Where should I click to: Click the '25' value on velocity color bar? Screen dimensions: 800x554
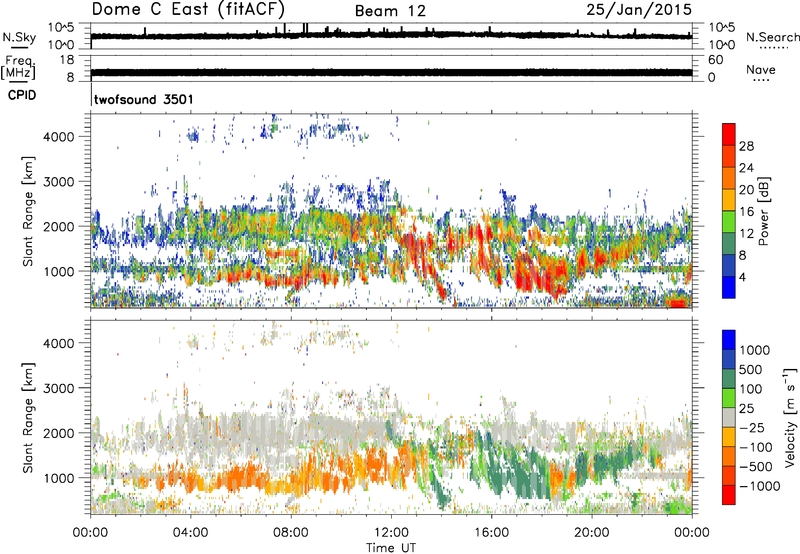[746, 409]
